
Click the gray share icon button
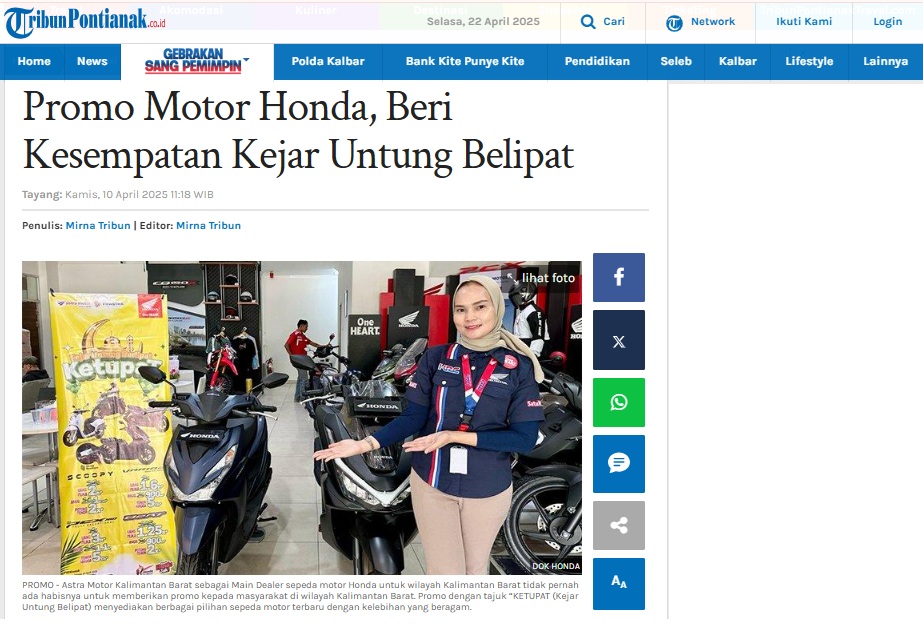pyautogui.click(x=619, y=525)
